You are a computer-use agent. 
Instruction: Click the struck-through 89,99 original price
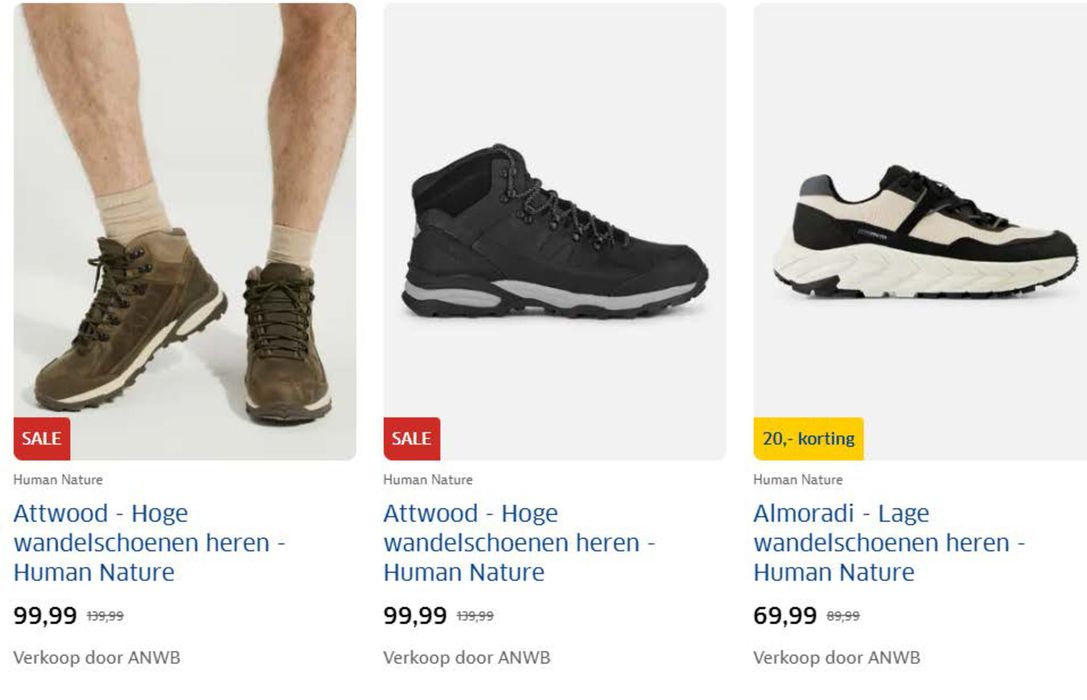tap(843, 616)
